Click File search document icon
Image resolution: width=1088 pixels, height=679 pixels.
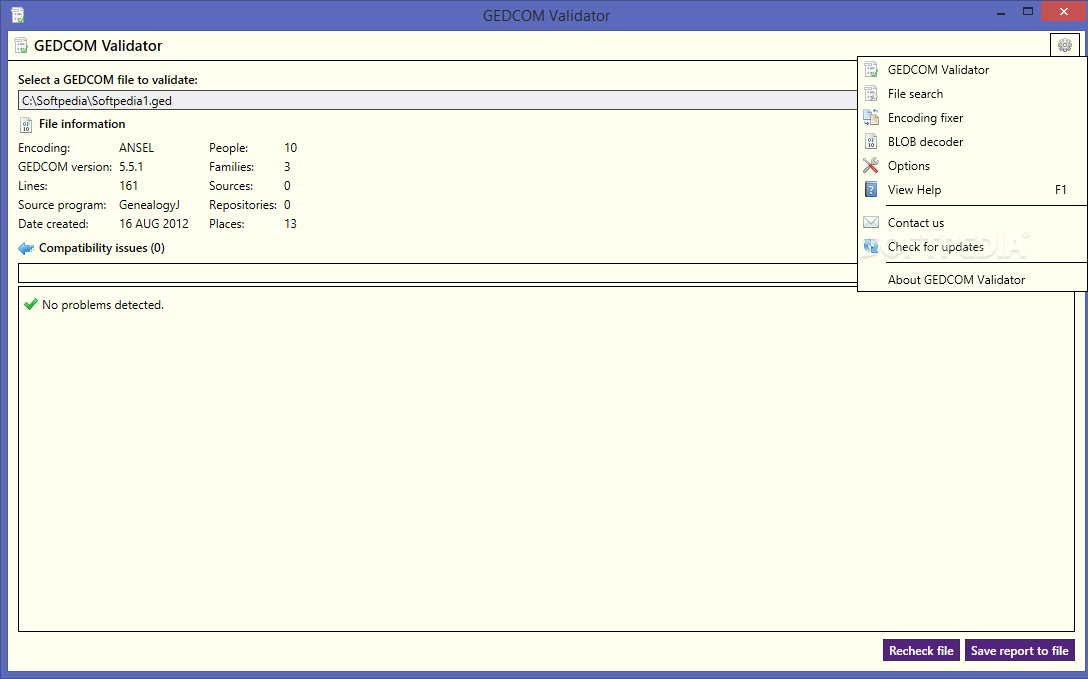(871, 94)
